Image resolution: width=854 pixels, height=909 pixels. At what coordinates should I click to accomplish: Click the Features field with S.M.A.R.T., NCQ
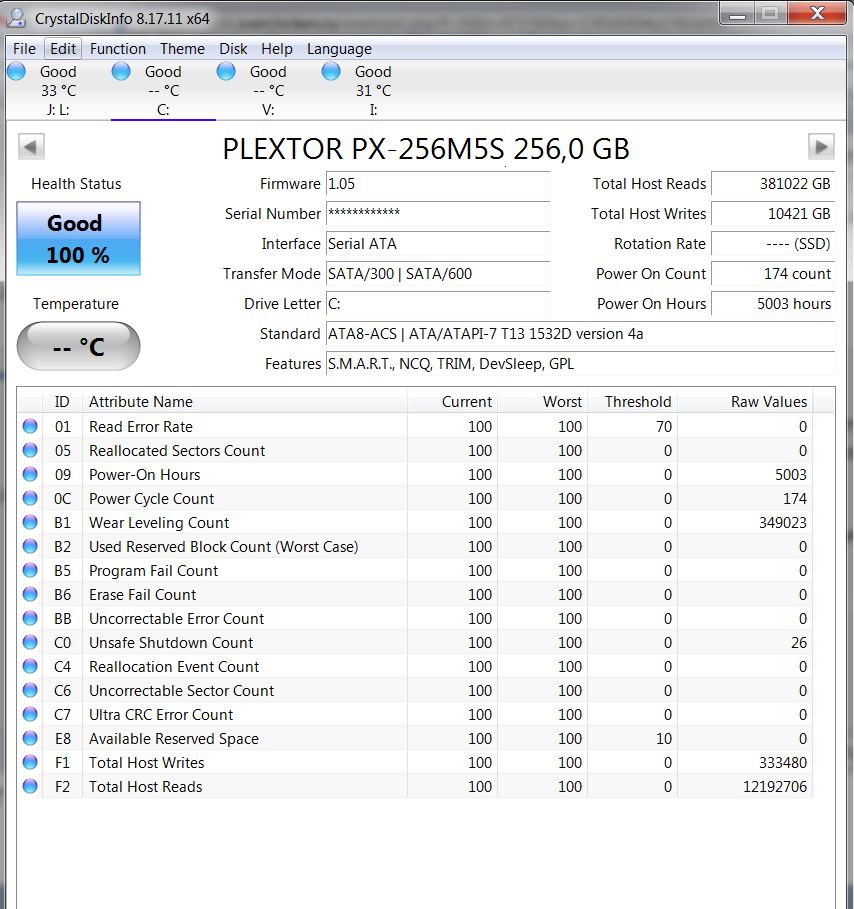pos(580,363)
